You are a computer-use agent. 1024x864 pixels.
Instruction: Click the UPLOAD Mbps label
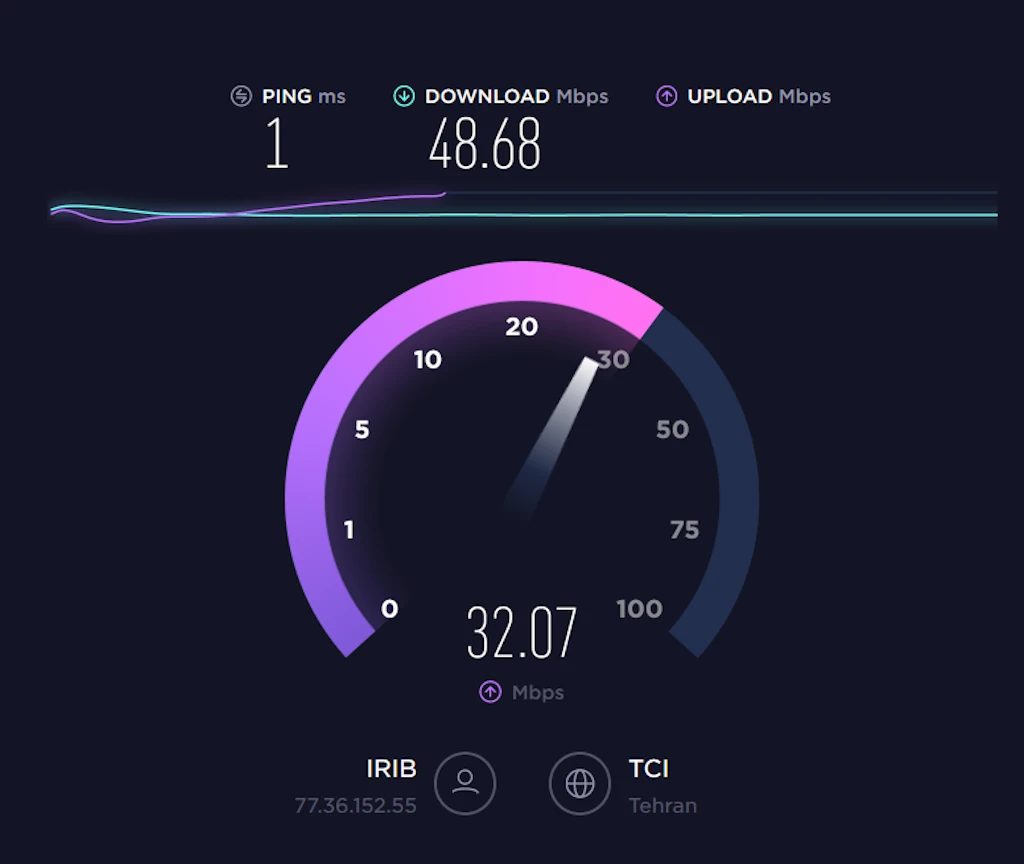[759, 97]
